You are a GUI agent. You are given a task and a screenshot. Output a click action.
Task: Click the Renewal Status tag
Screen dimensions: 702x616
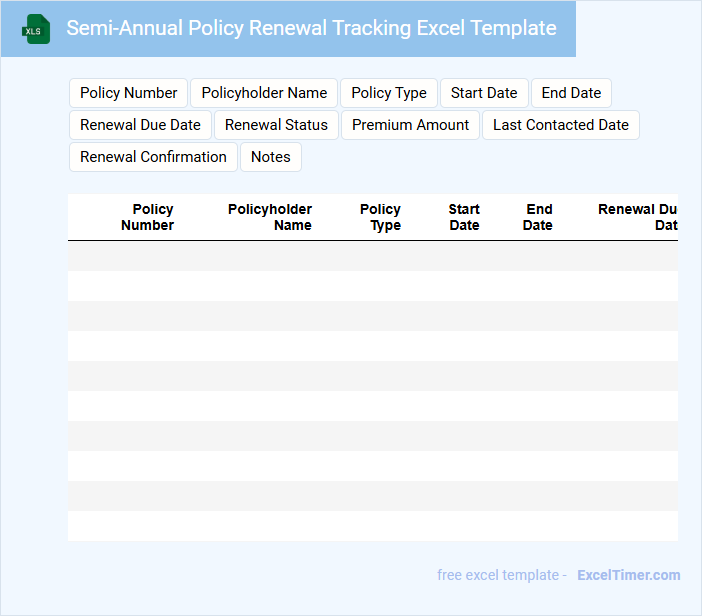click(276, 125)
